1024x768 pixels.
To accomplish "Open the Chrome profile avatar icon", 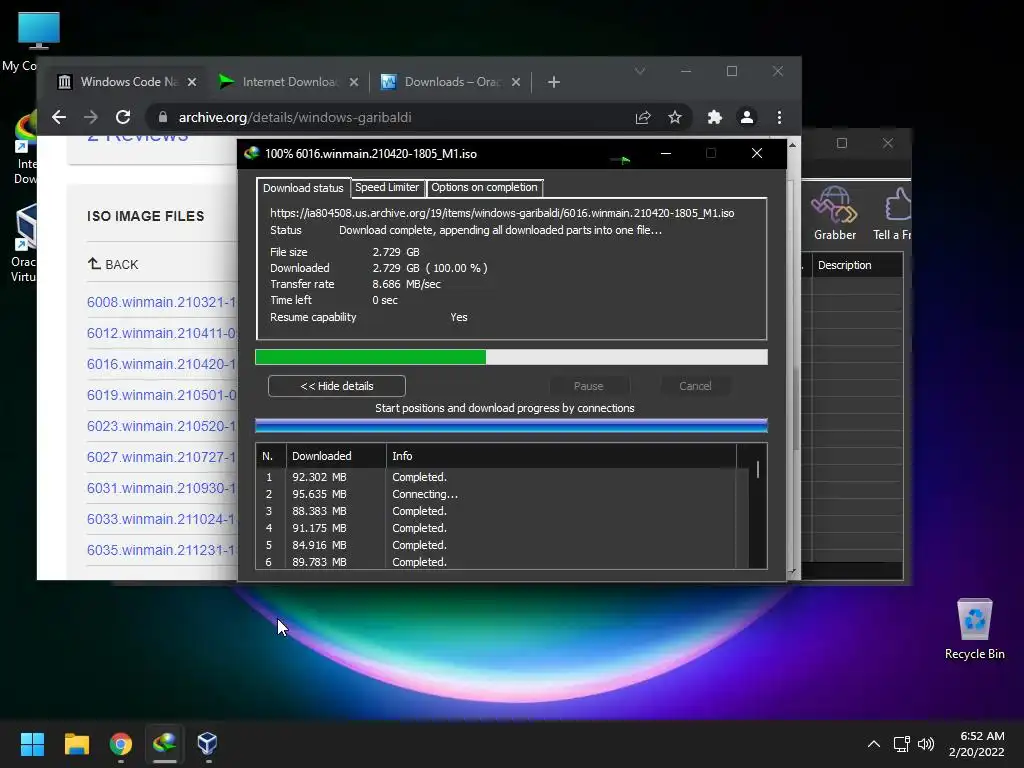I will [746, 117].
